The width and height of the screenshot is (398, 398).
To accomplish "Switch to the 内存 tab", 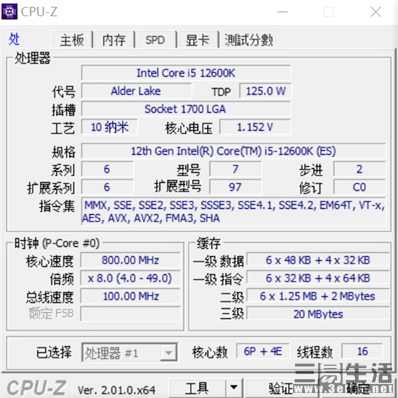I will (x=114, y=40).
